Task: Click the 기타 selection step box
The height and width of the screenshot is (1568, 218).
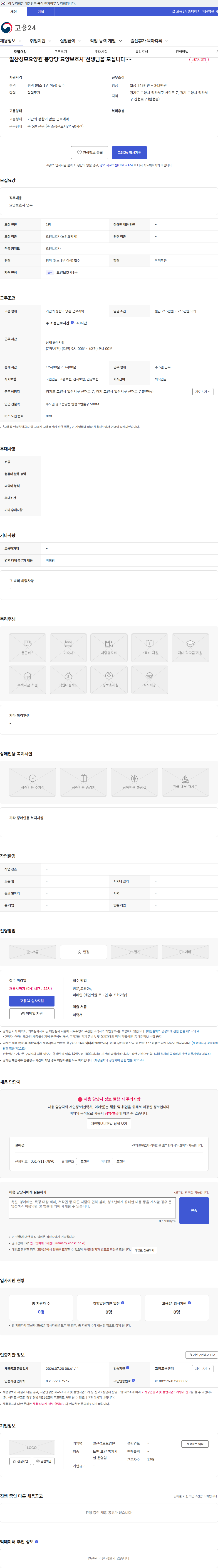Action: point(185,952)
